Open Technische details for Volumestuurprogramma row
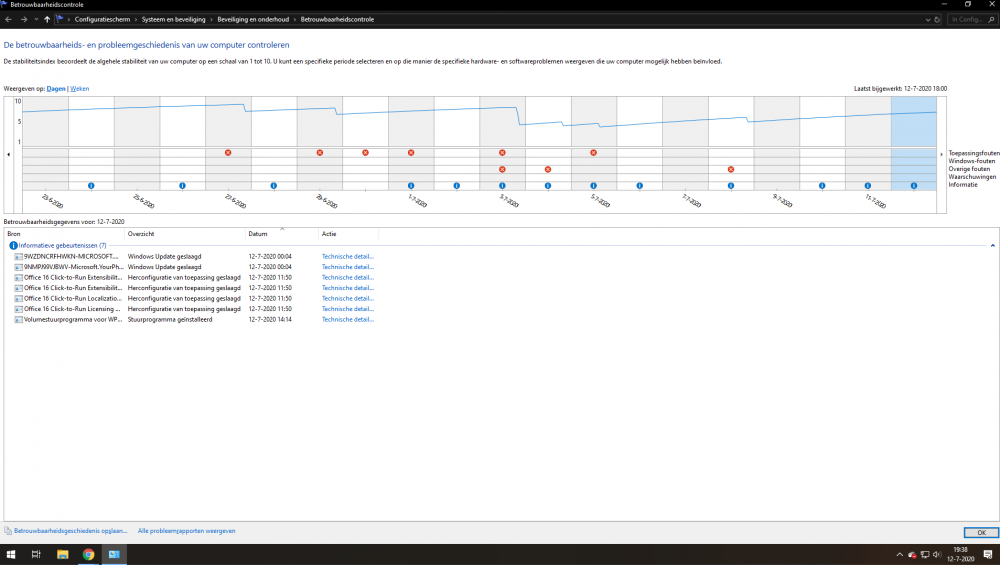Screen dimensions: 1000x566 coord(348,320)
